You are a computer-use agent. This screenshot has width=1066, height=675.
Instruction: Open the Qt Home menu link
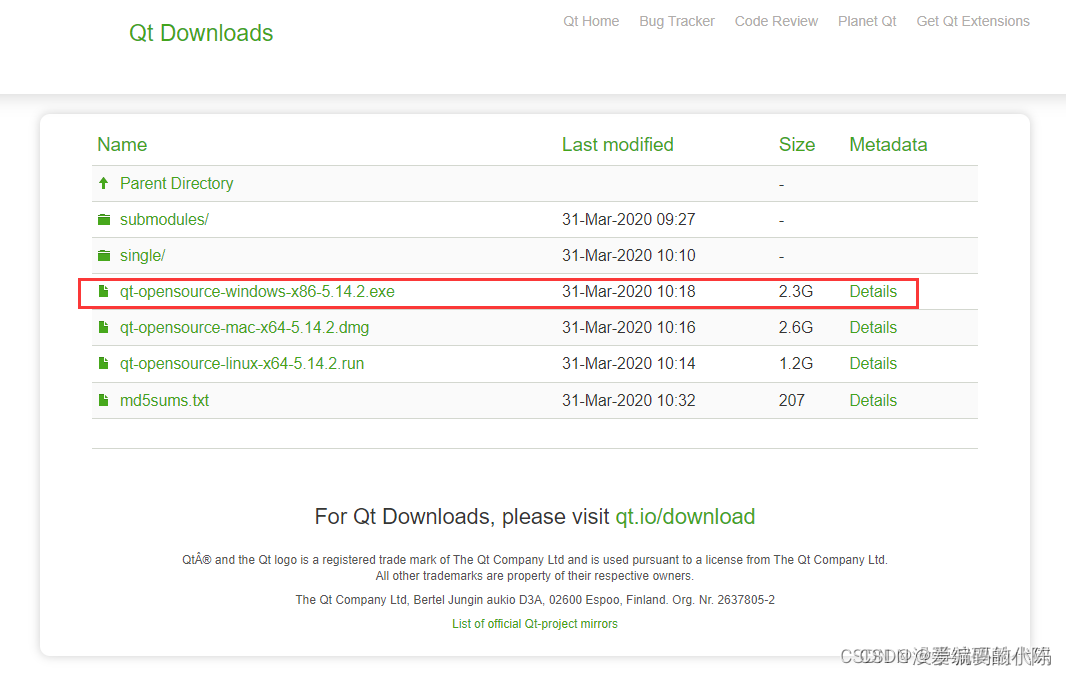click(591, 21)
